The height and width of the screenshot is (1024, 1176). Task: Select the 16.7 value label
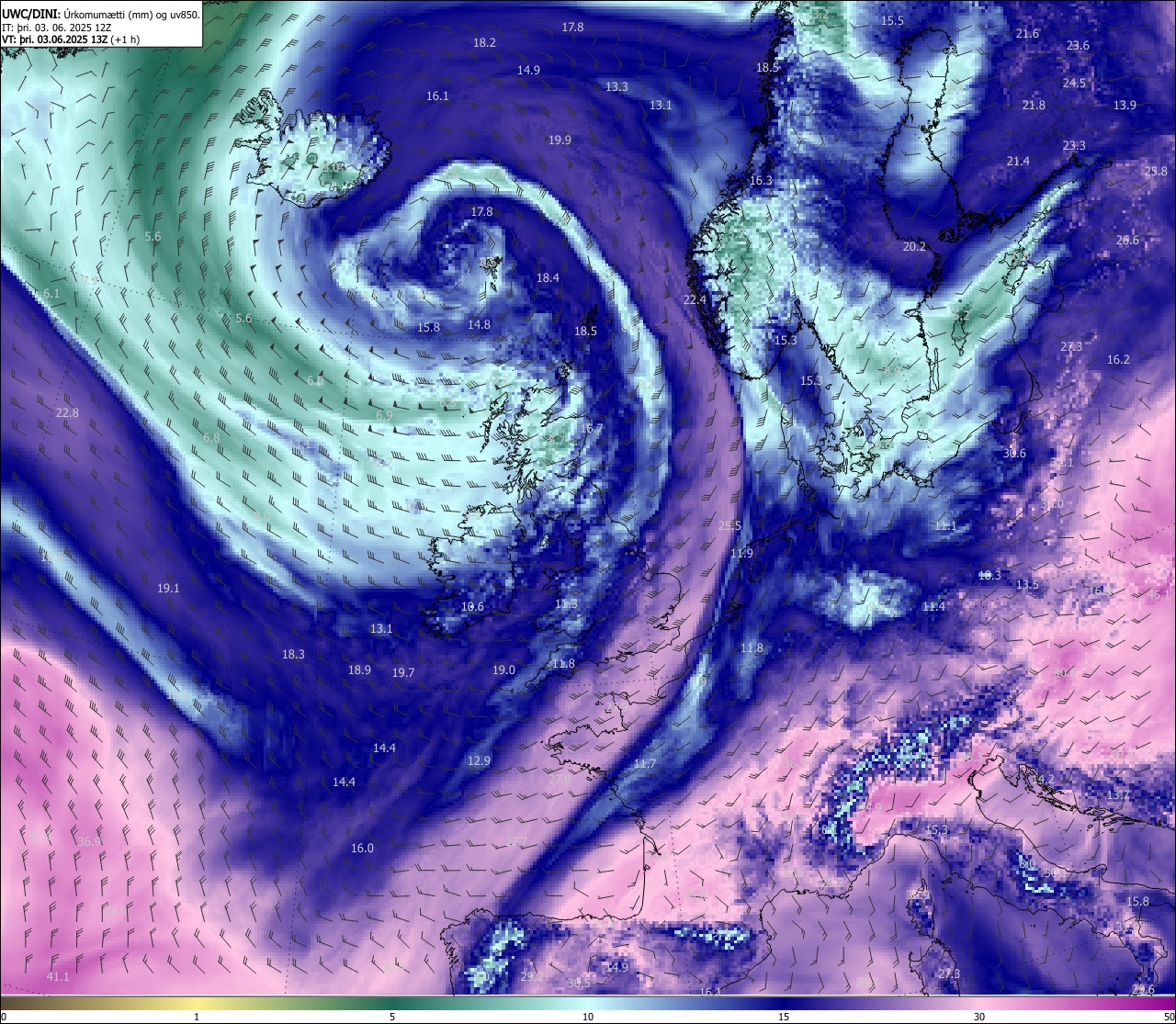[x=592, y=429]
